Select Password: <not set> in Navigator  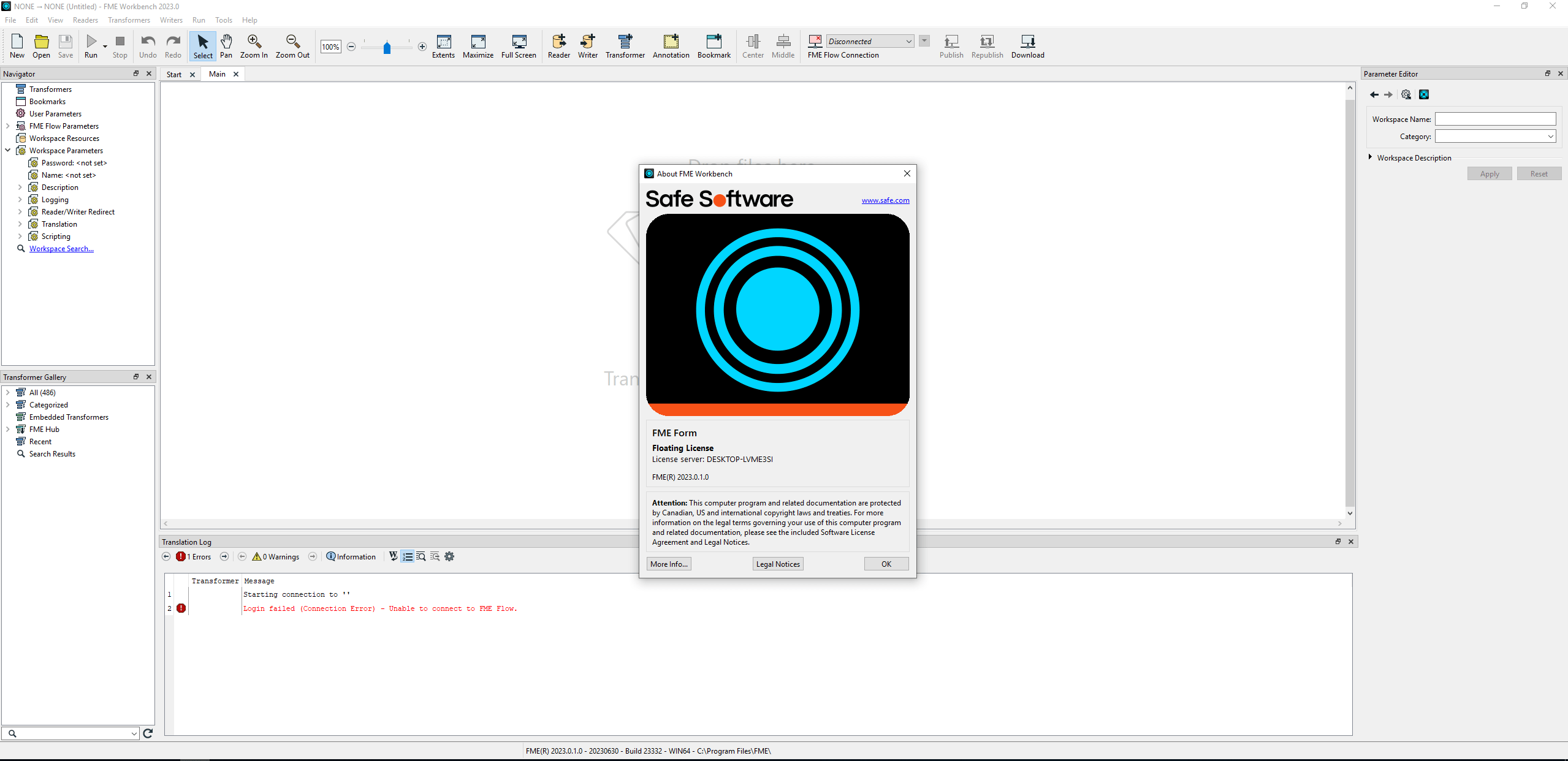pos(74,162)
